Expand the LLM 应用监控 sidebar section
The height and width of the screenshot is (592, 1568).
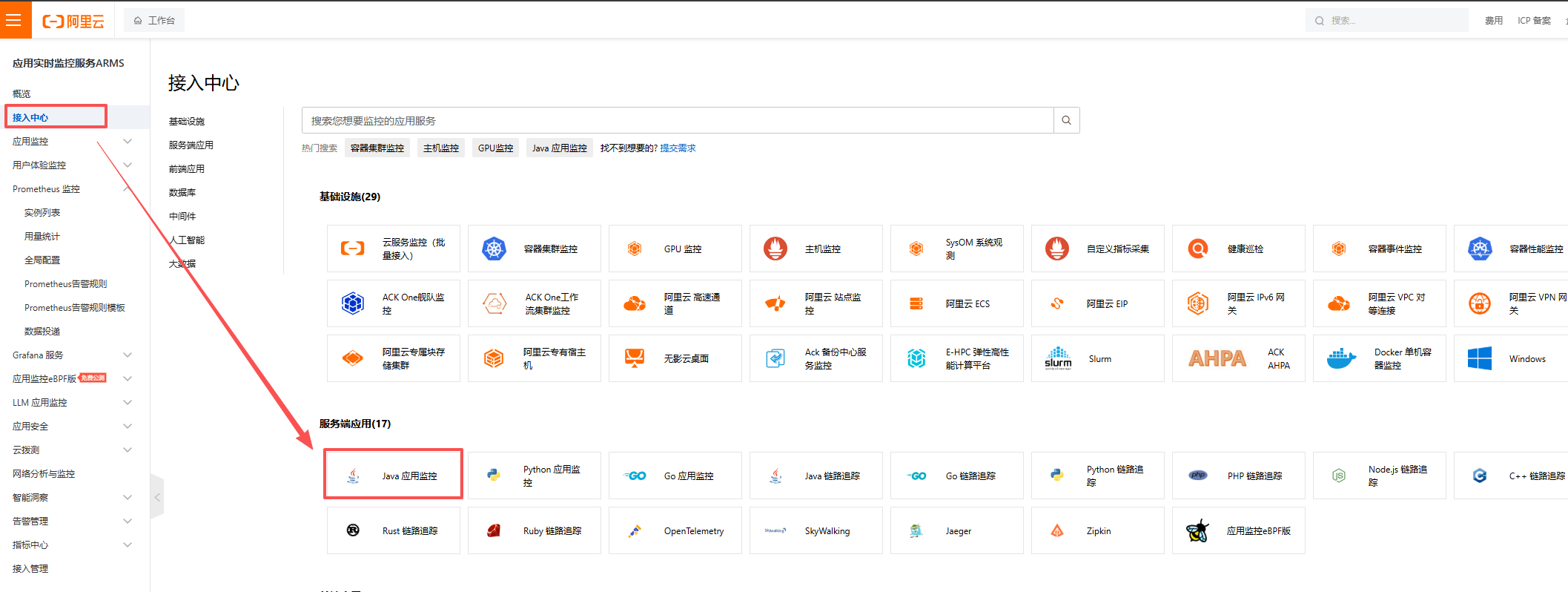(x=127, y=403)
